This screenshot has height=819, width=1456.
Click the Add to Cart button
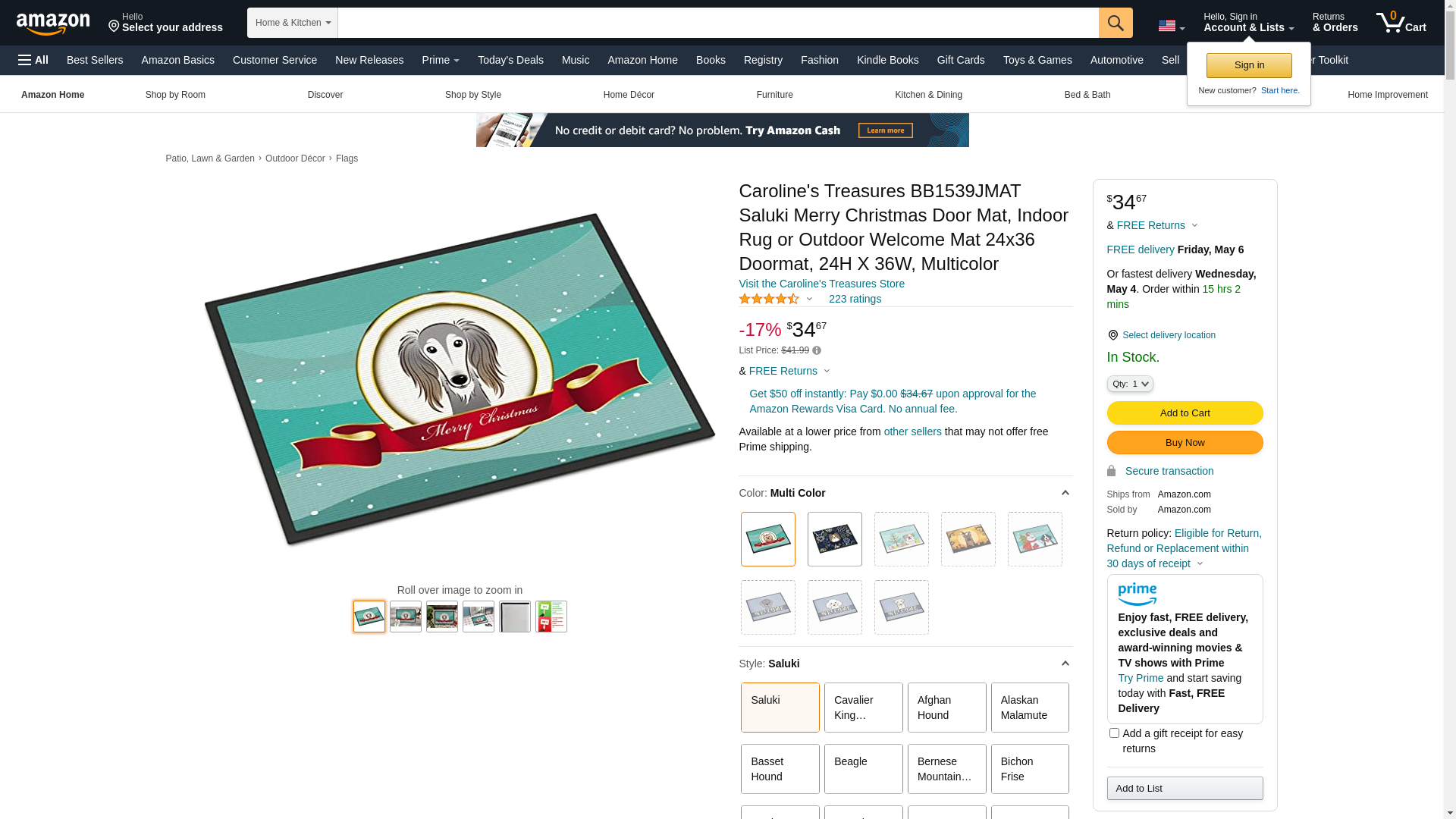click(x=1185, y=413)
